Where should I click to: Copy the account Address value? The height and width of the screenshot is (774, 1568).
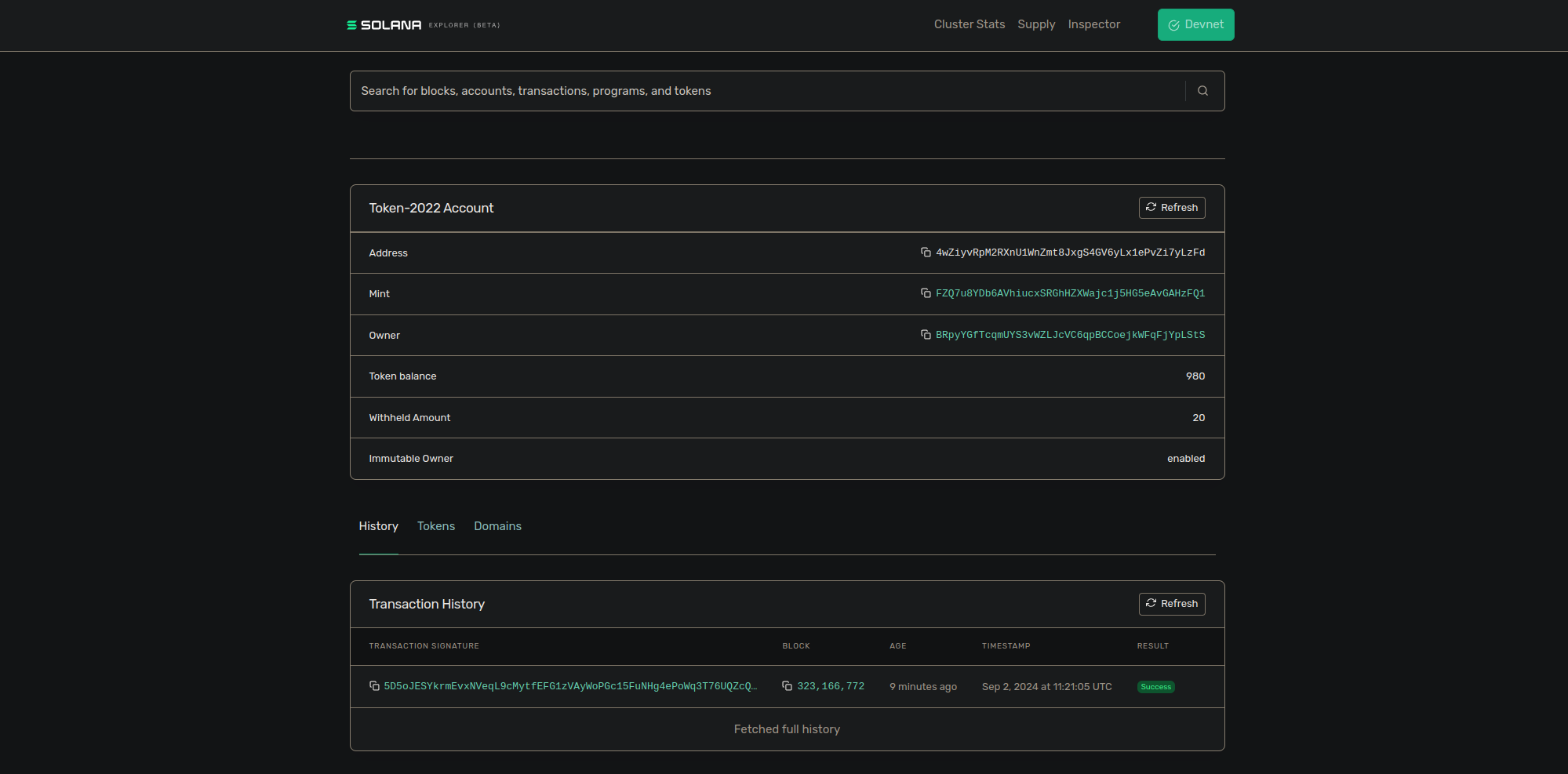pos(926,253)
